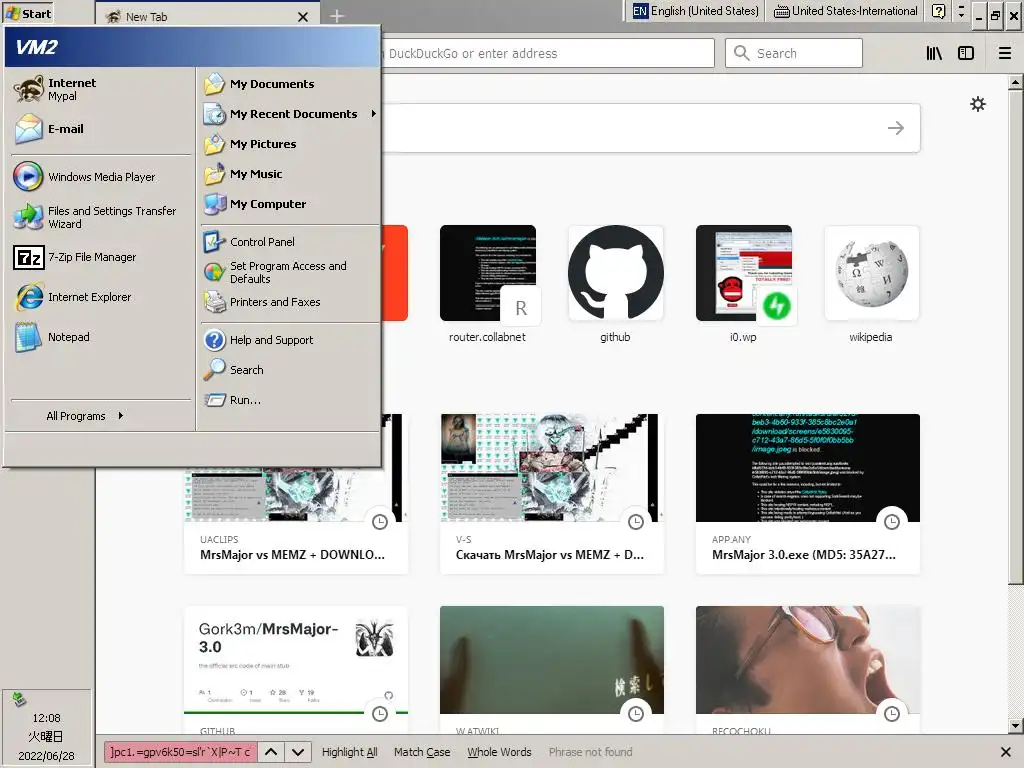Click the language bar help icon
This screenshot has width=1024, height=768.
938,11
